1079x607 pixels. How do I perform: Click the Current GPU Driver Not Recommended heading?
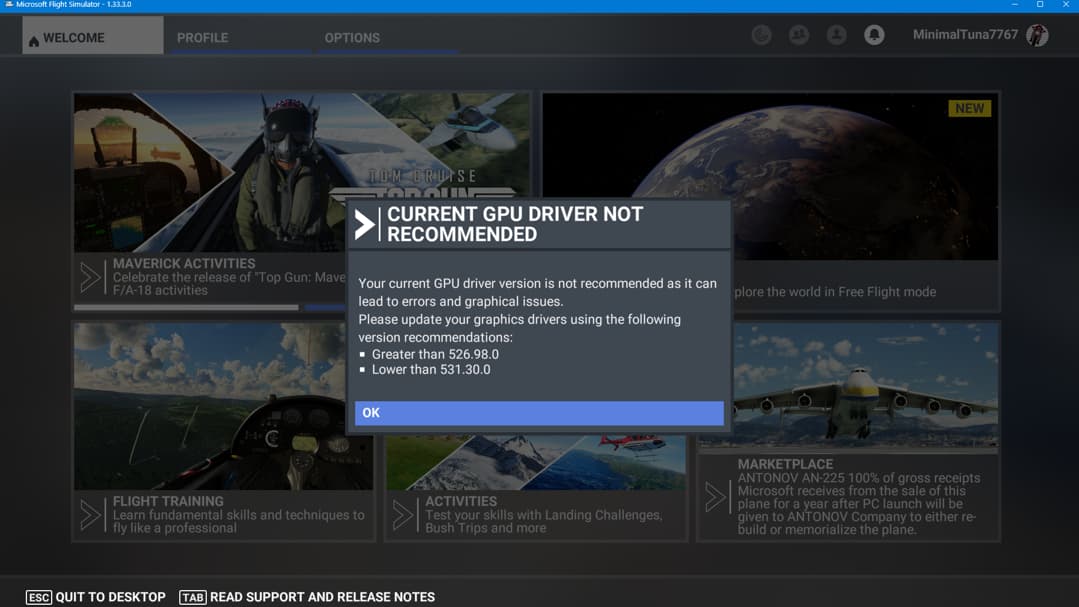tap(515, 224)
